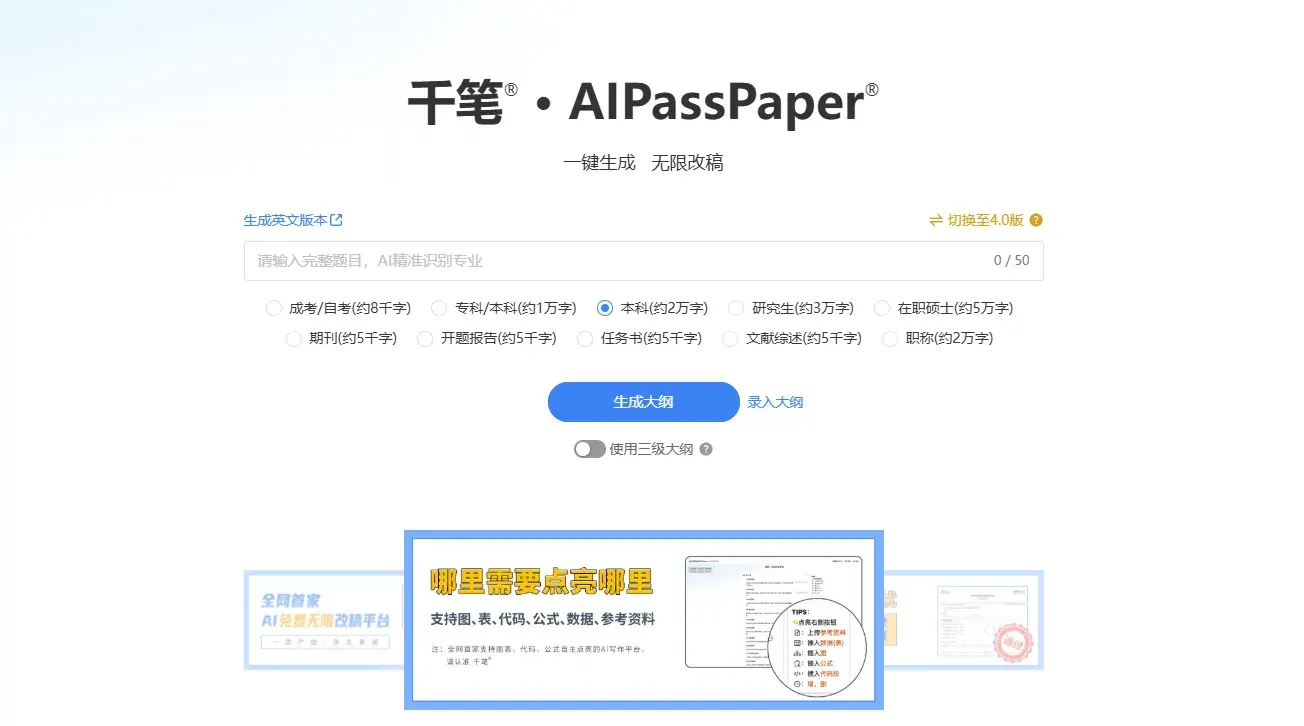Open the 哪里需要点亮哪里 center banner
The width and height of the screenshot is (1304, 726).
coord(643,620)
